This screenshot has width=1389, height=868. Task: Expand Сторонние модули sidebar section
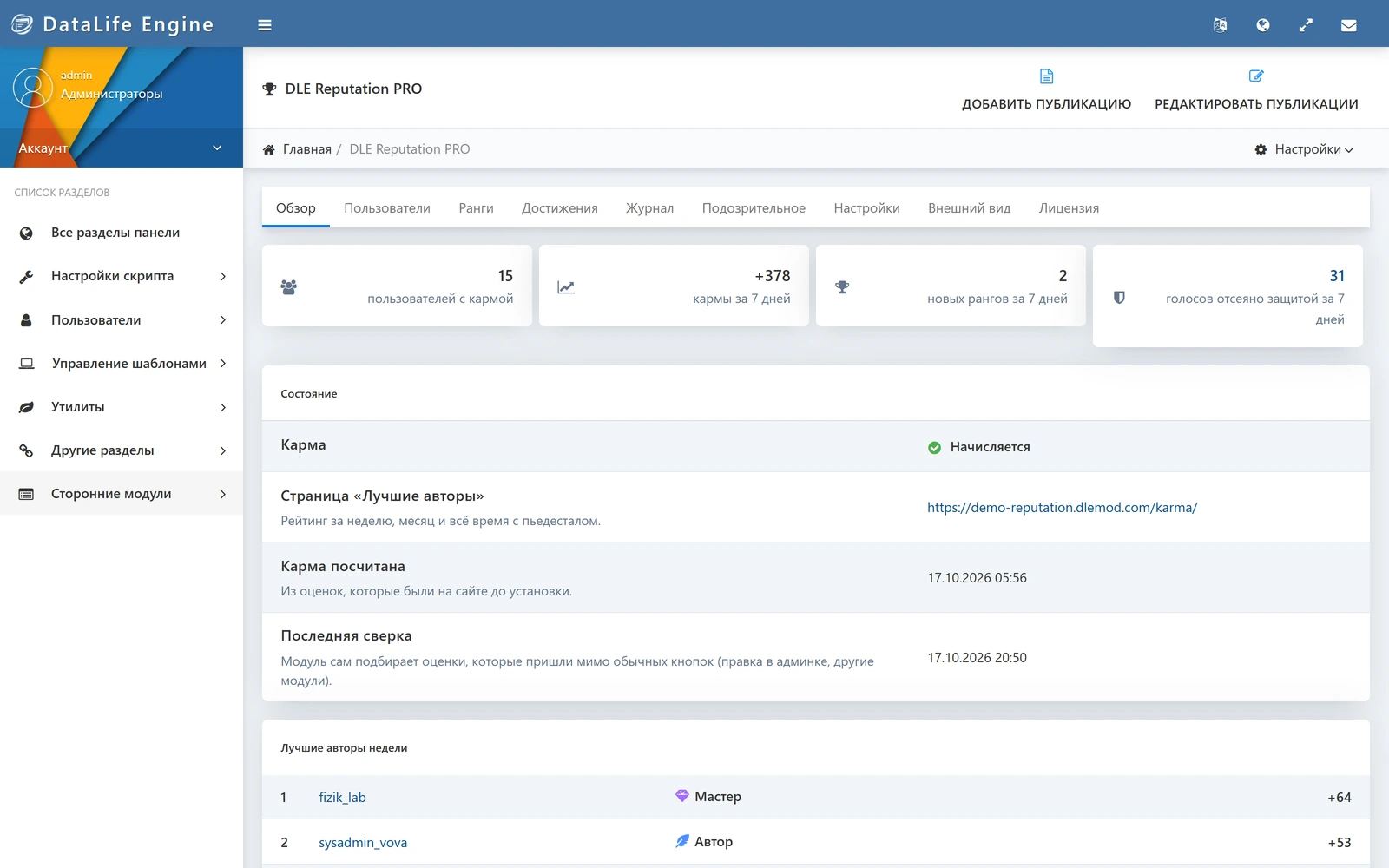click(122, 493)
